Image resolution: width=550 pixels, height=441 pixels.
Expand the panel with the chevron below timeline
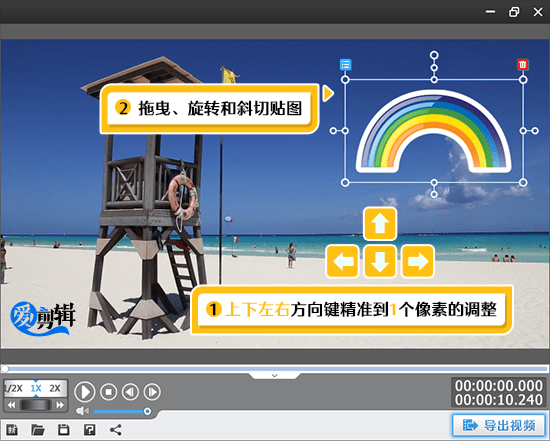pyautogui.click(x=275, y=375)
